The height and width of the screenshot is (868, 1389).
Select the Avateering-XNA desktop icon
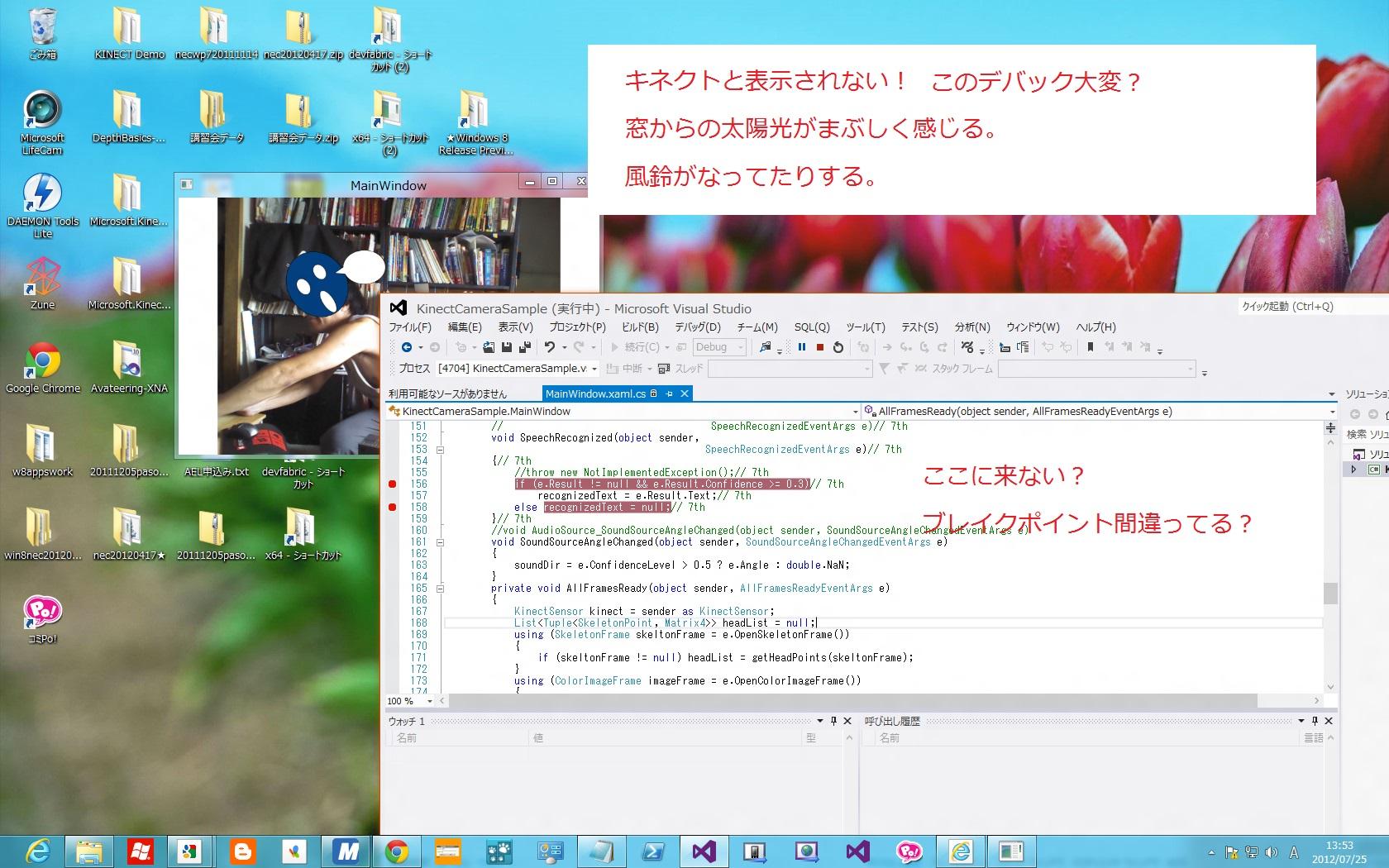(129, 368)
